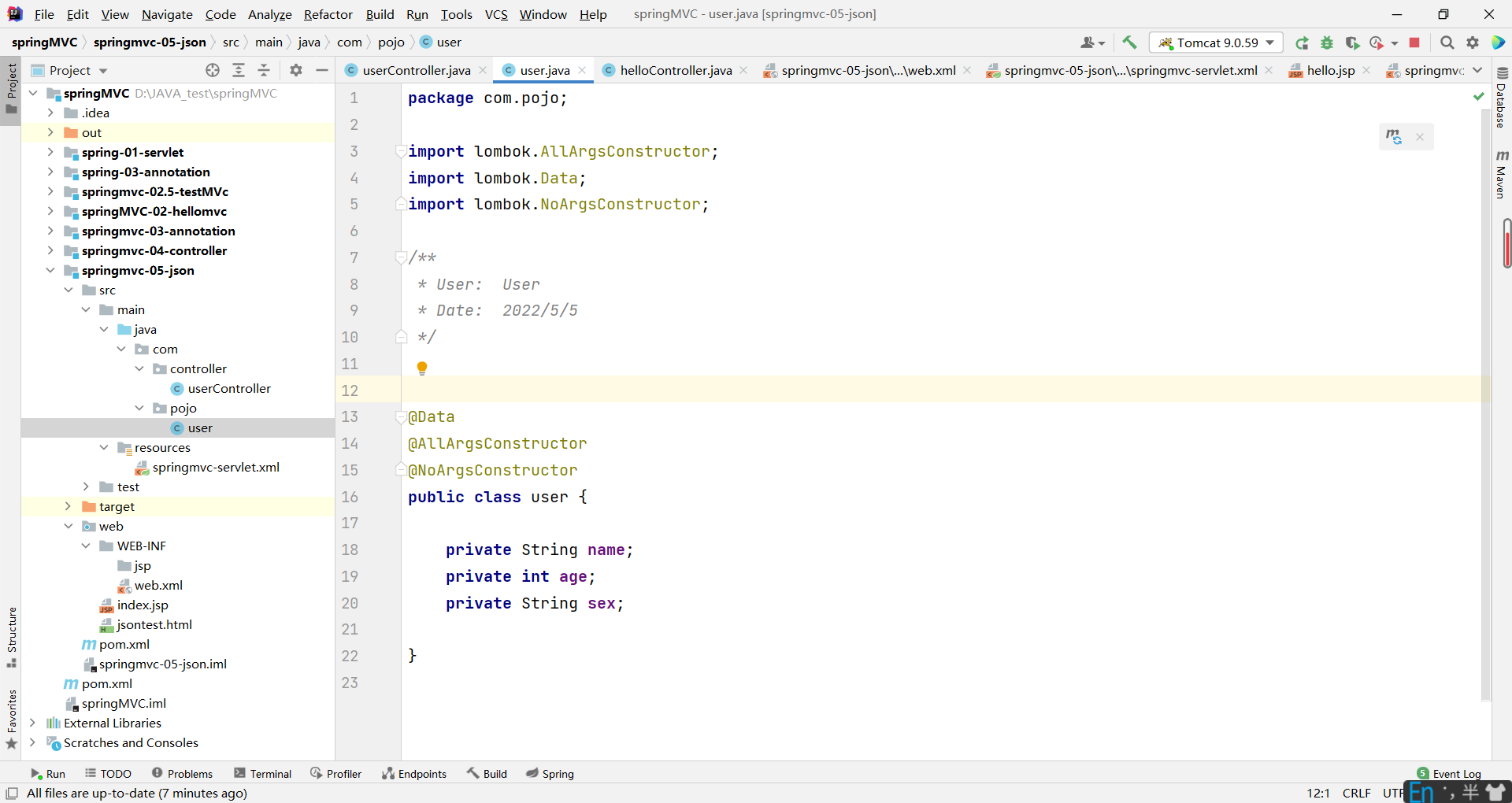
Task: Load Maven changes floating icon
Action: (1394, 137)
